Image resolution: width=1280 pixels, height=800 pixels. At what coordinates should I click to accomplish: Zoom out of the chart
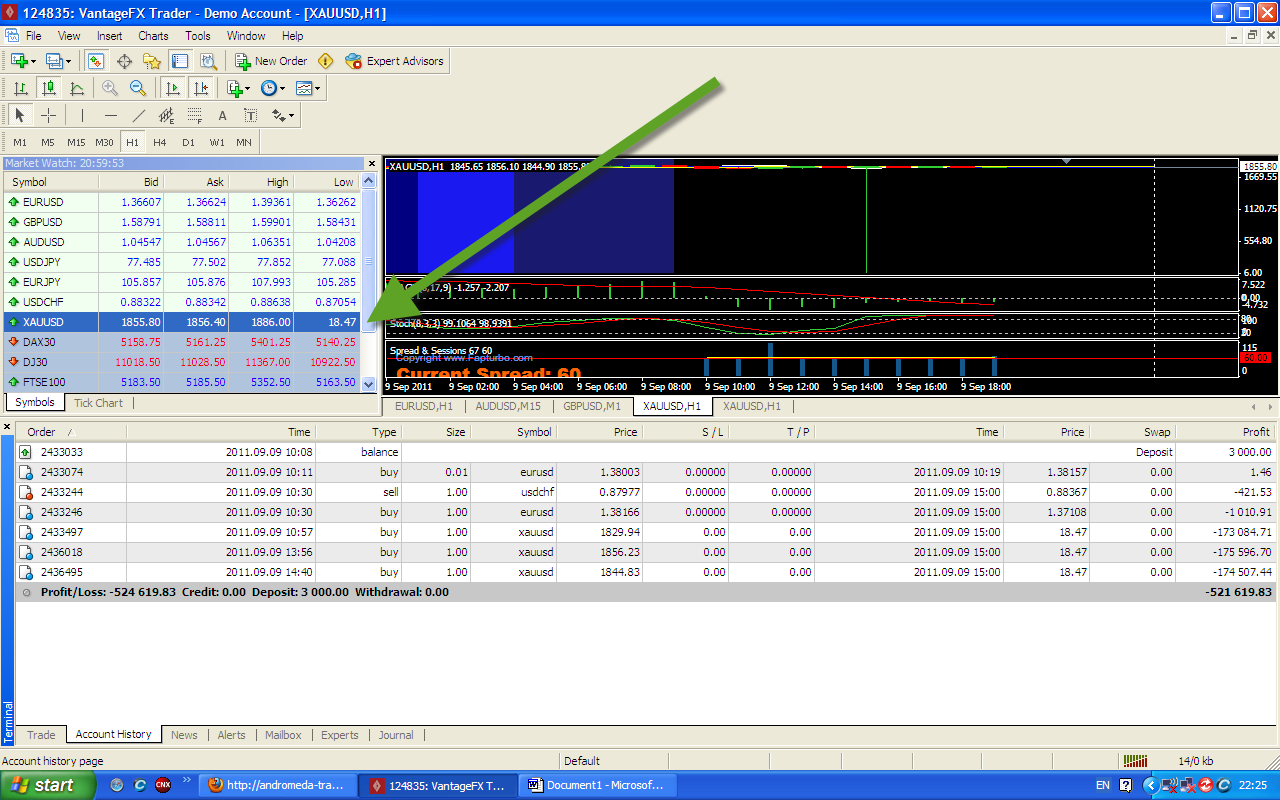pos(138,88)
